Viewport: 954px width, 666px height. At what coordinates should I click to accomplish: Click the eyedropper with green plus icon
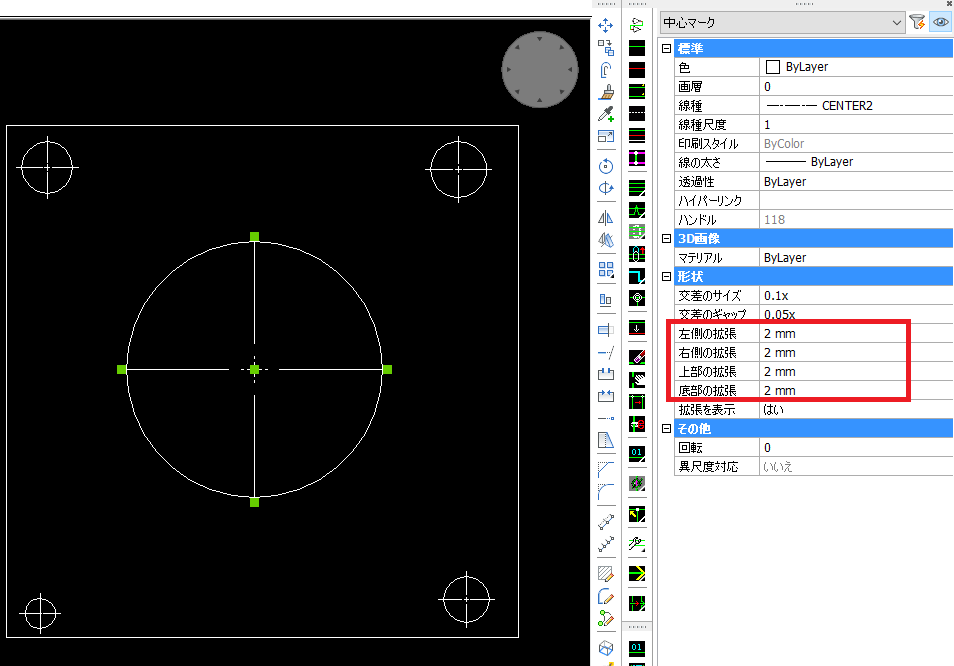[605, 114]
